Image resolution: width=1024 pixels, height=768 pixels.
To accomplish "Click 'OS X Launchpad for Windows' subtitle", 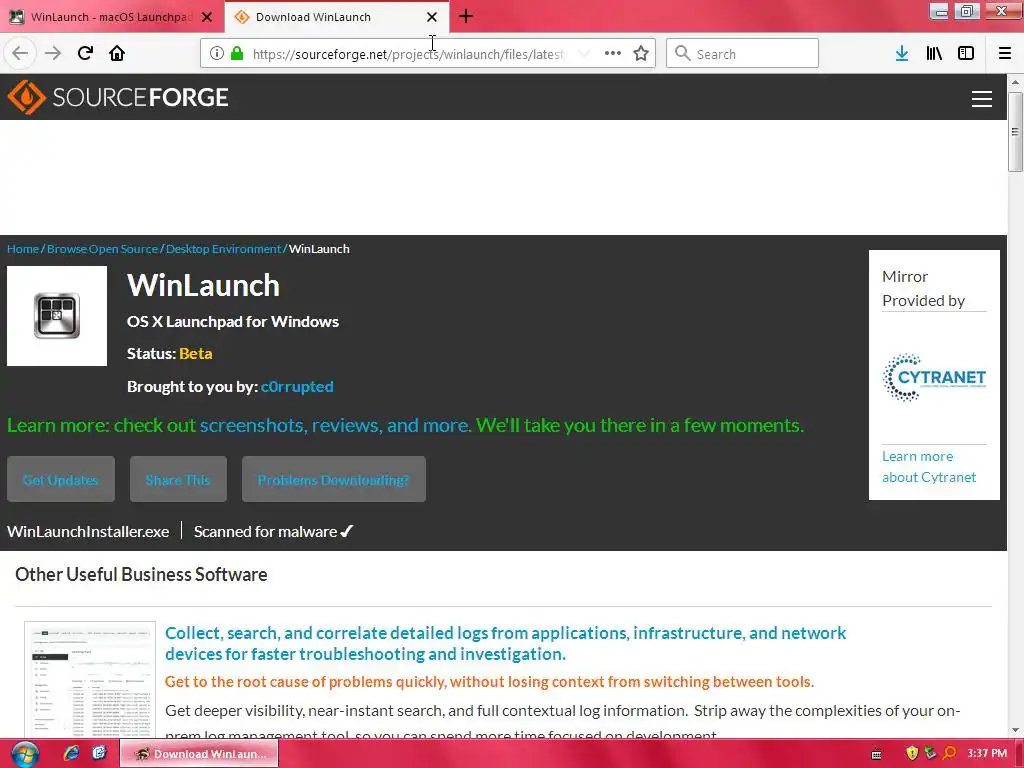I will tap(232, 321).
